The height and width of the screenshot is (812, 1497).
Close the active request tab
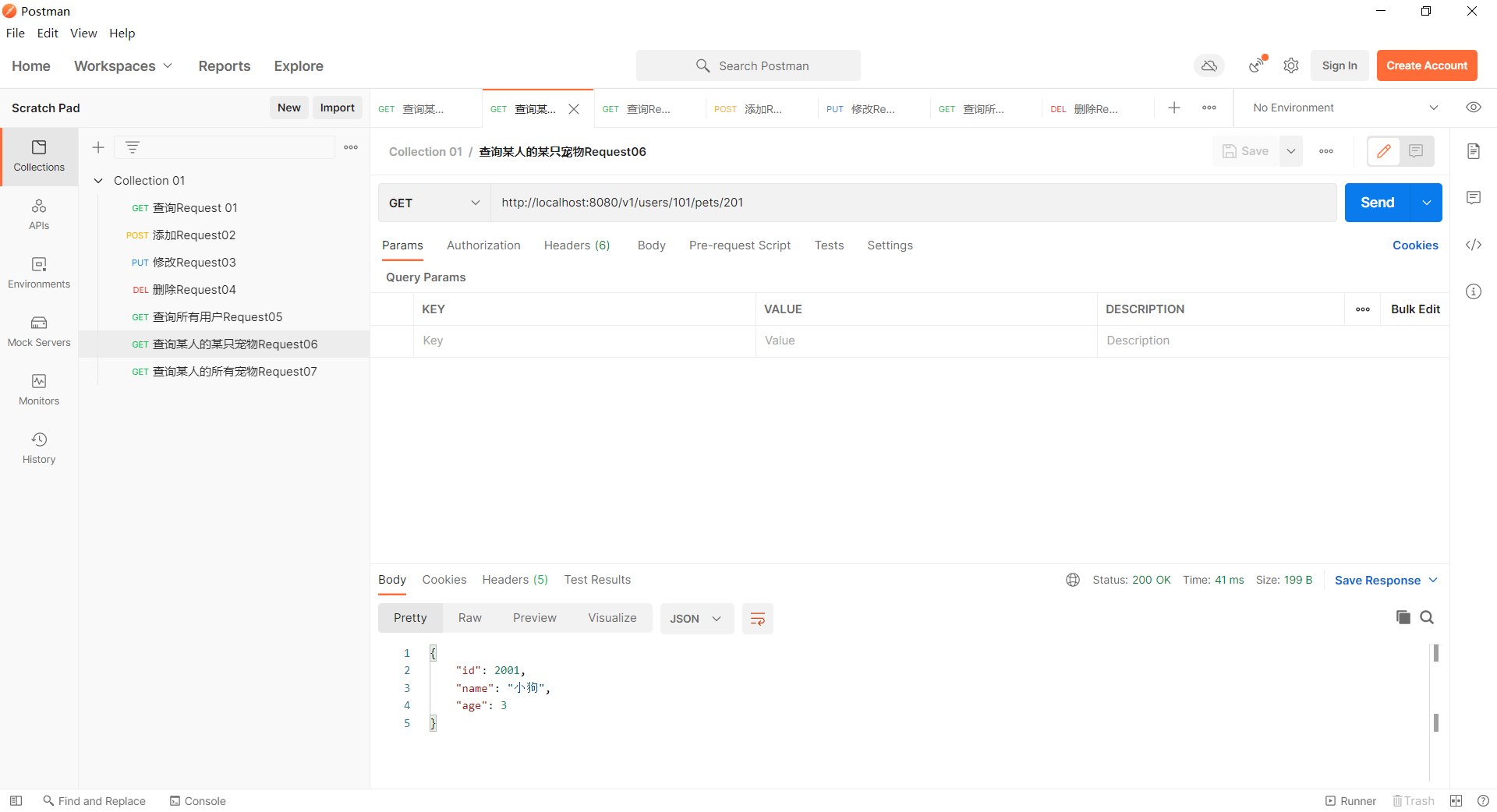[574, 109]
